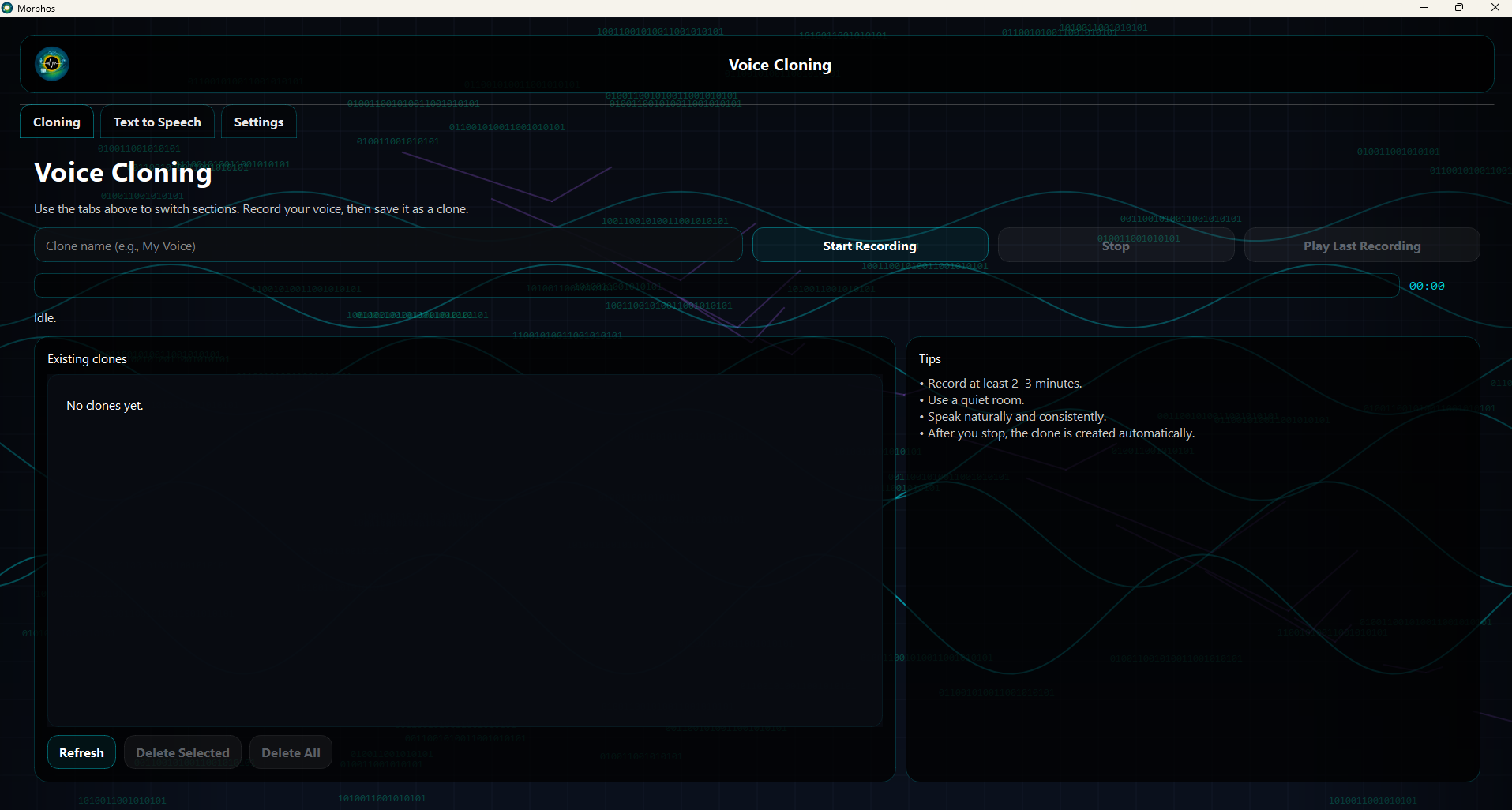1512x810 pixels.
Task: Click the Clone name input field
Action: pos(387,246)
